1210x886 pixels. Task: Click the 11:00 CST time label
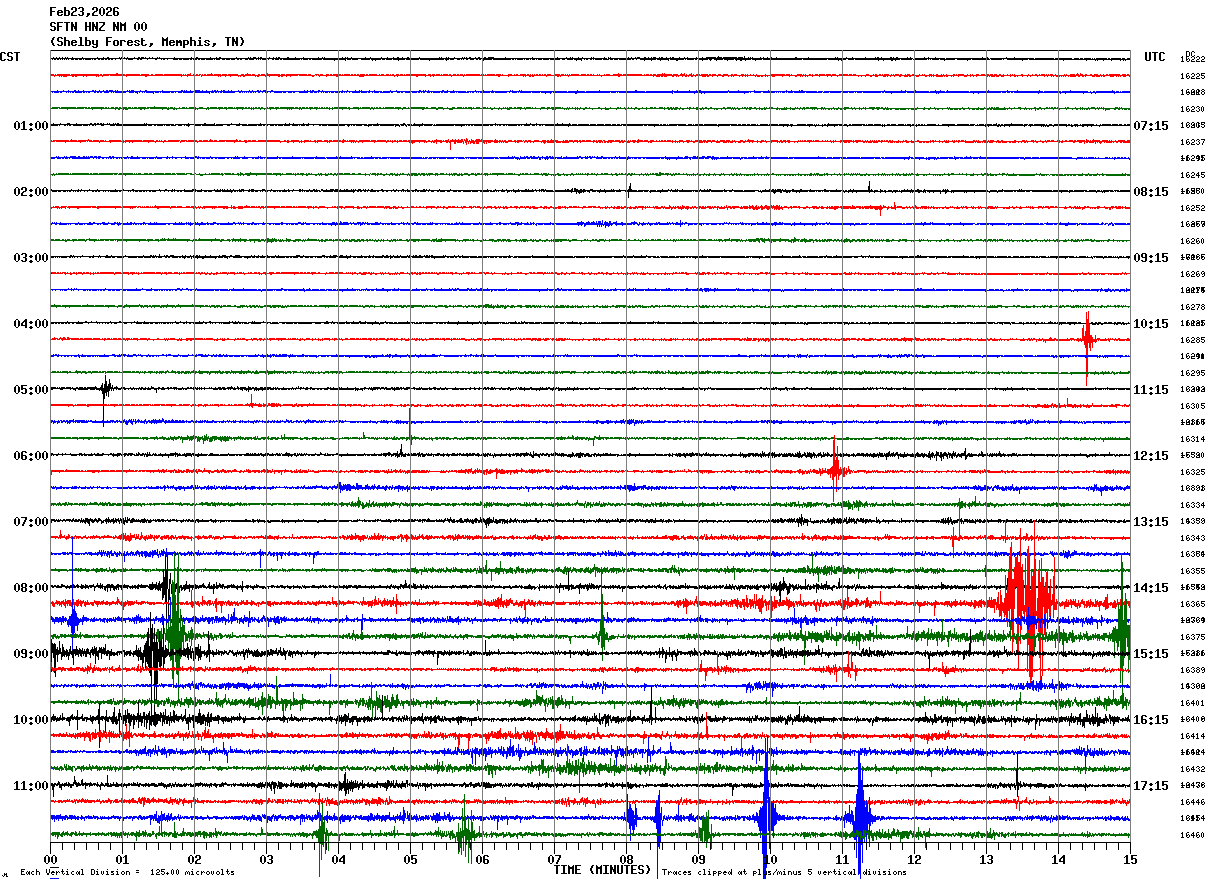(x=31, y=786)
